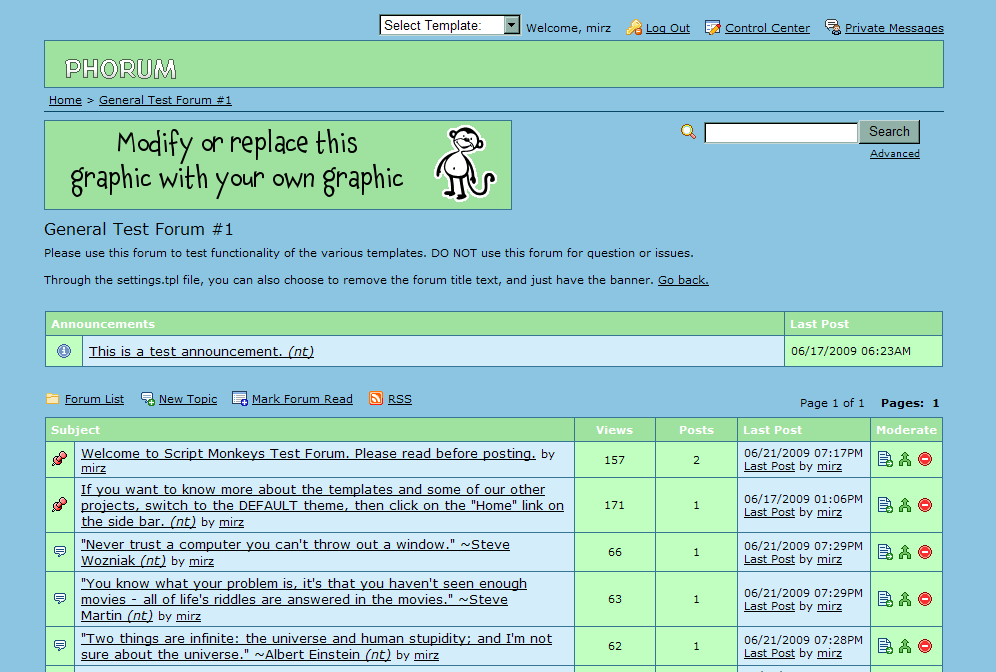Open the RSS text link
The width and height of the screenshot is (996, 672).
tap(400, 400)
